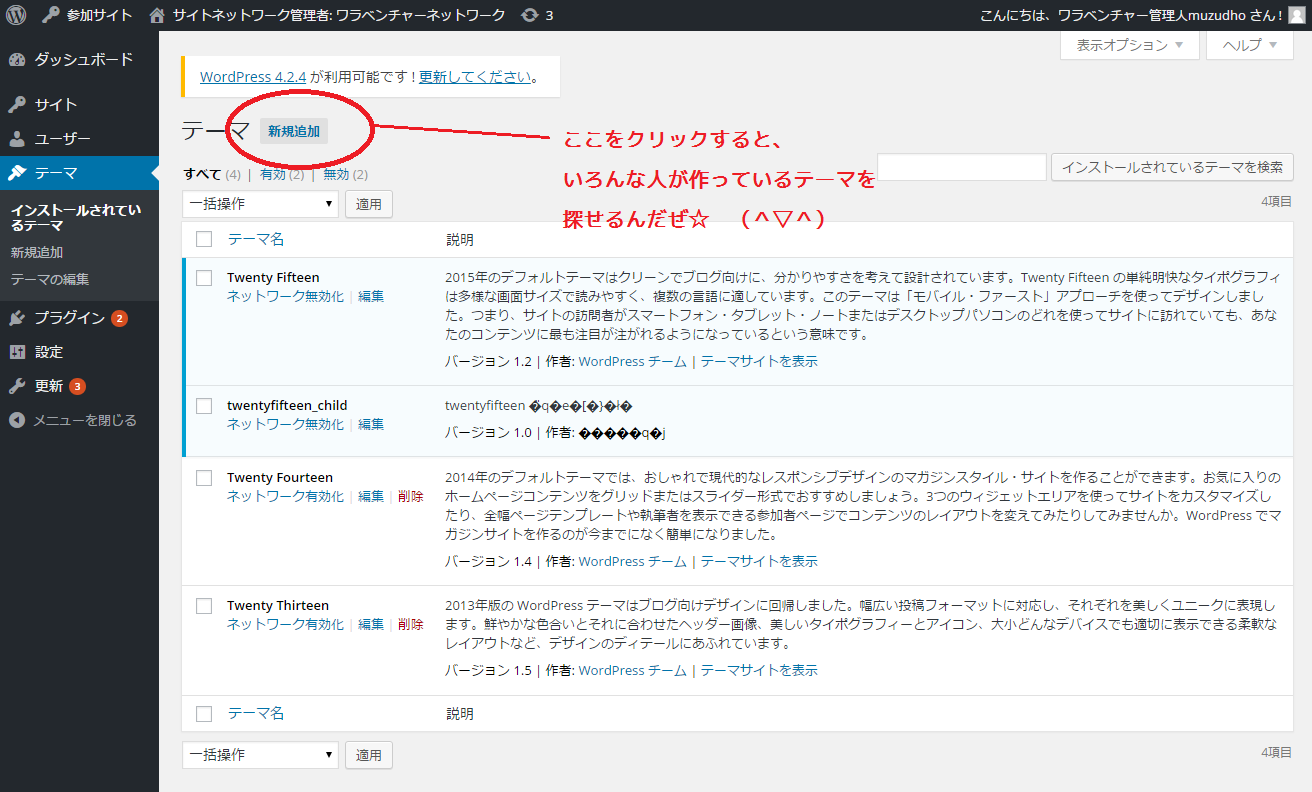Click the インストールされているテーマを検索 button

[1172, 167]
